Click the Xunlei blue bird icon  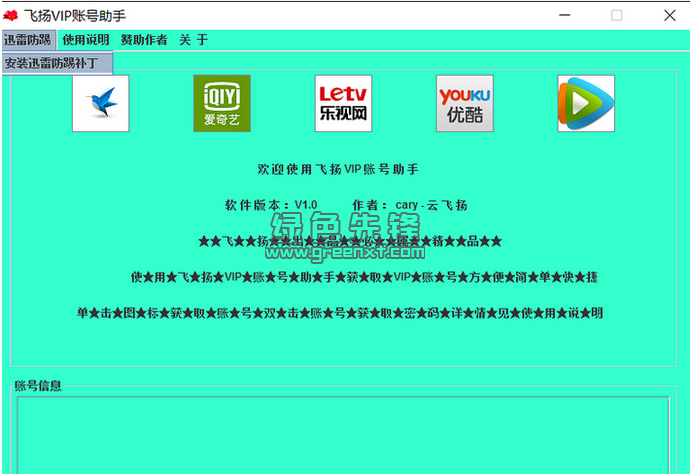pyautogui.click(x=101, y=103)
